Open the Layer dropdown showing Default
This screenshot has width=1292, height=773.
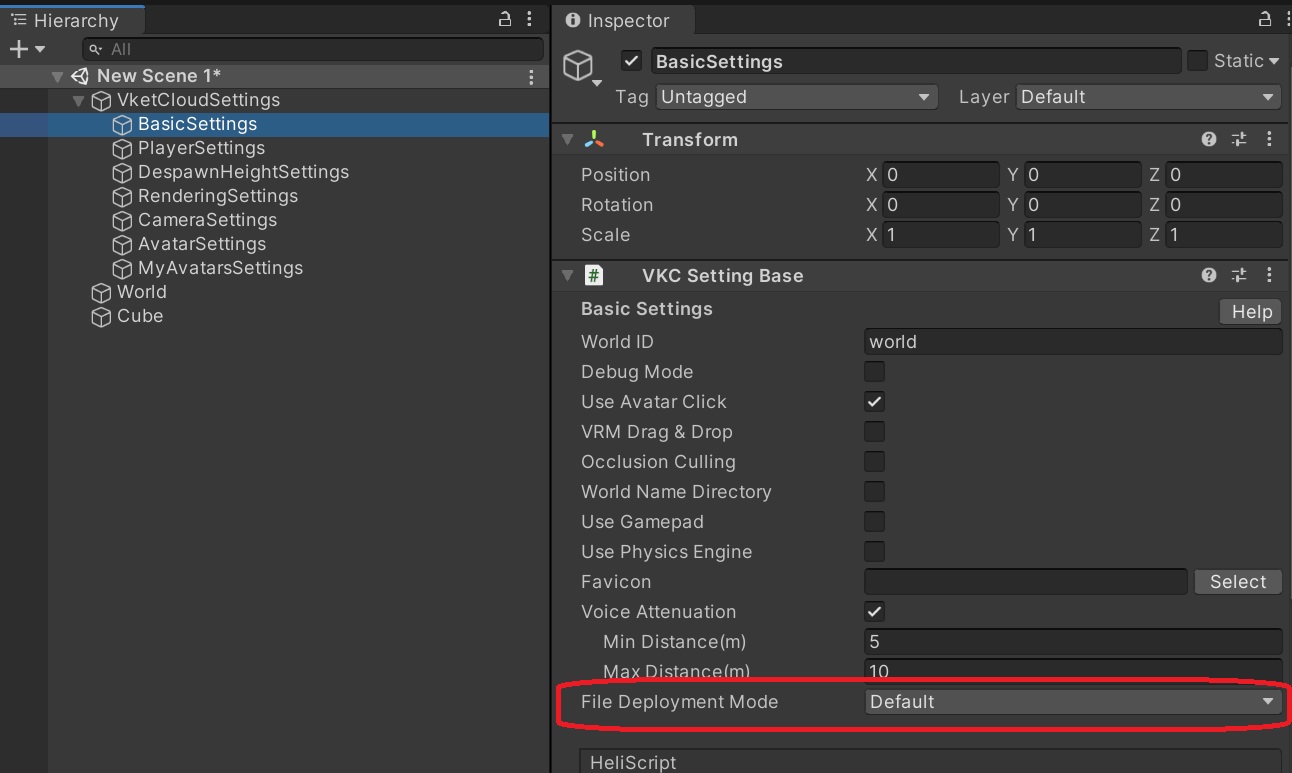coord(1146,97)
